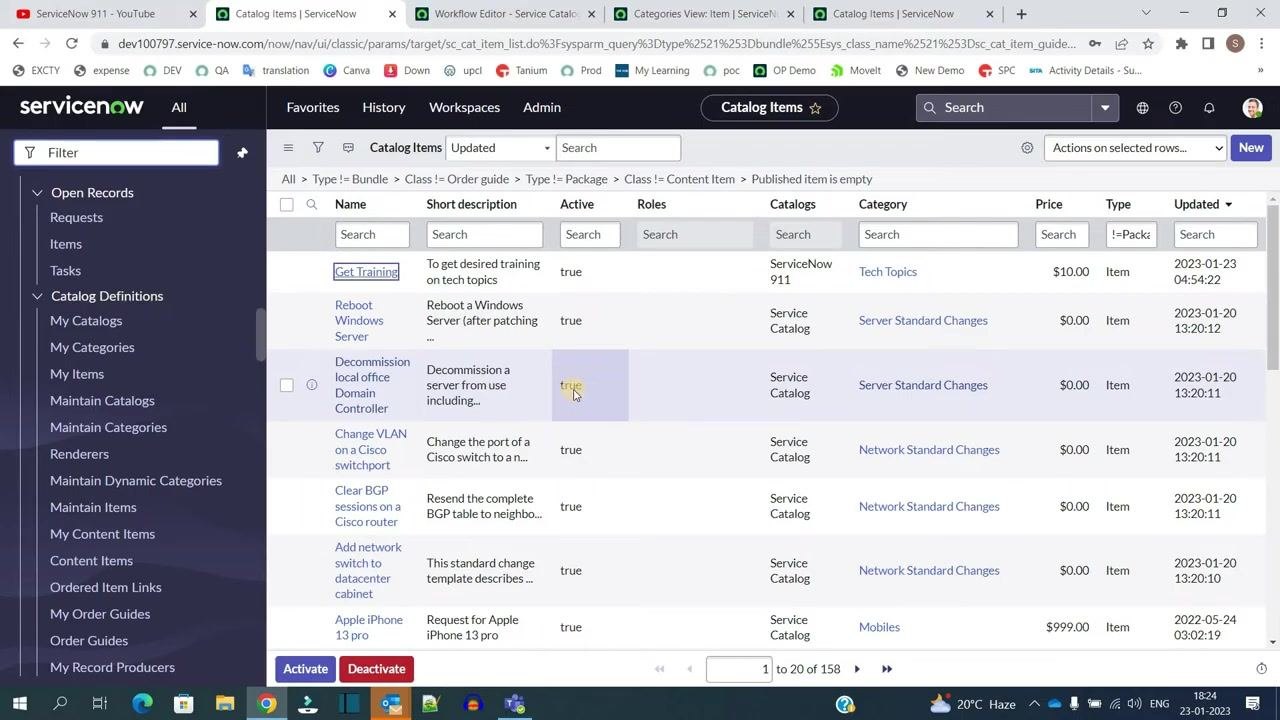Open the Tech Topics category link
Screen dimensions: 1280x720
click(x=888, y=272)
